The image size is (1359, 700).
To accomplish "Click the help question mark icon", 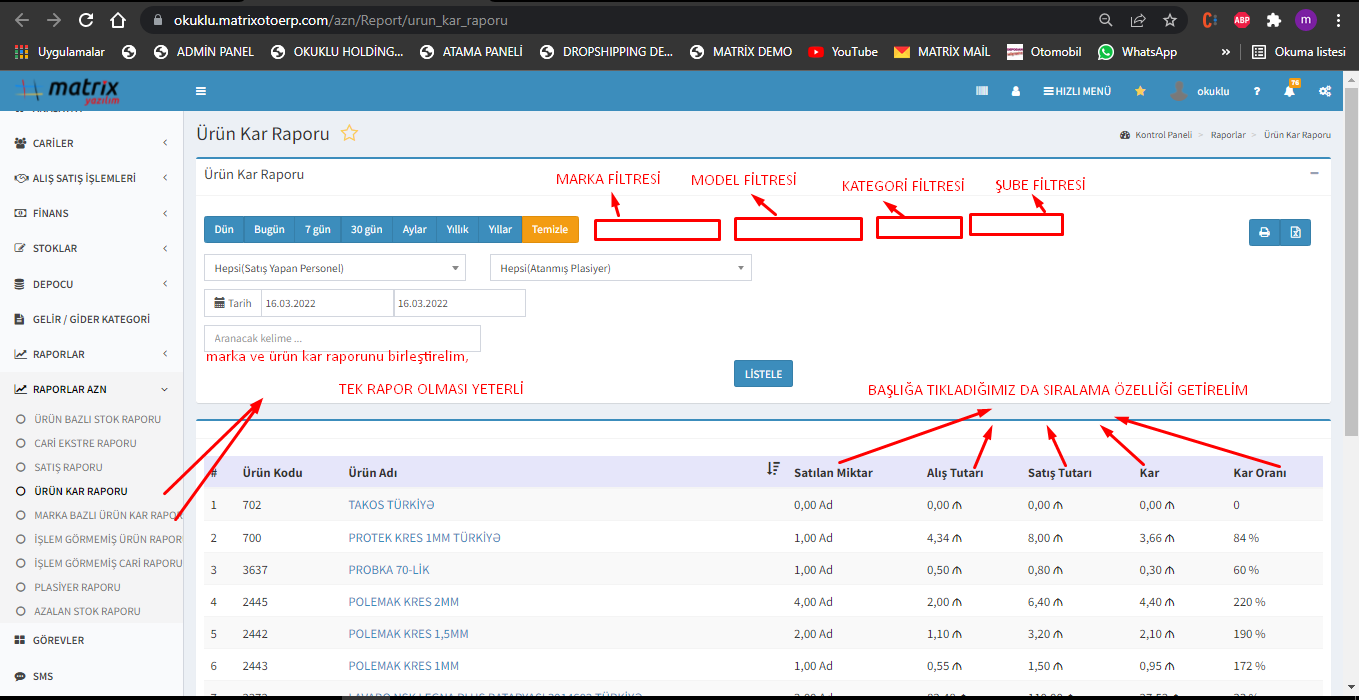I will tap(1257, 91).
